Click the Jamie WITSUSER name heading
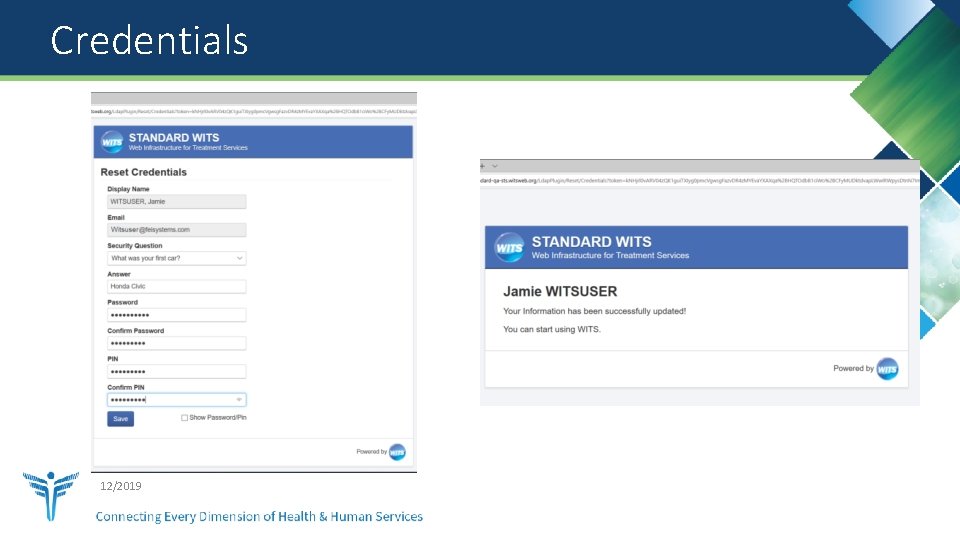Image resolution: width=960 pixels, height=540 pixels. pos(560,291)
